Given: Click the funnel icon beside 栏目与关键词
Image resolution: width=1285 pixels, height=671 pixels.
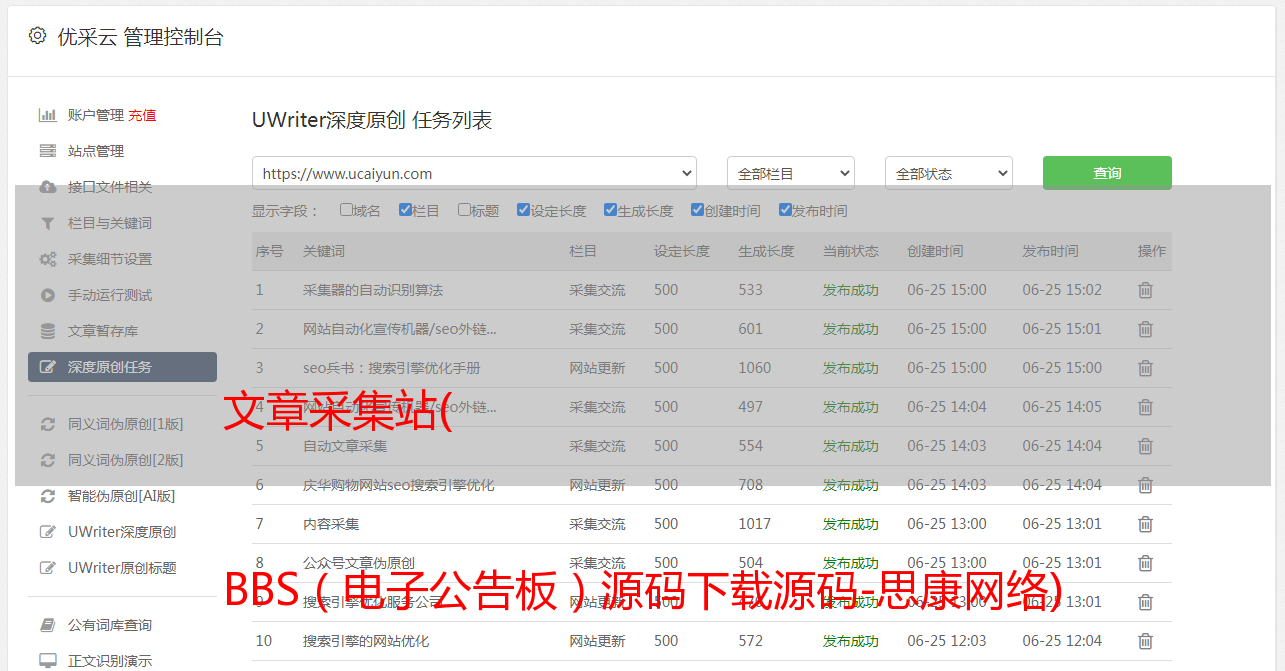Looking at the screenshot, I should click(x=47, y=223).
